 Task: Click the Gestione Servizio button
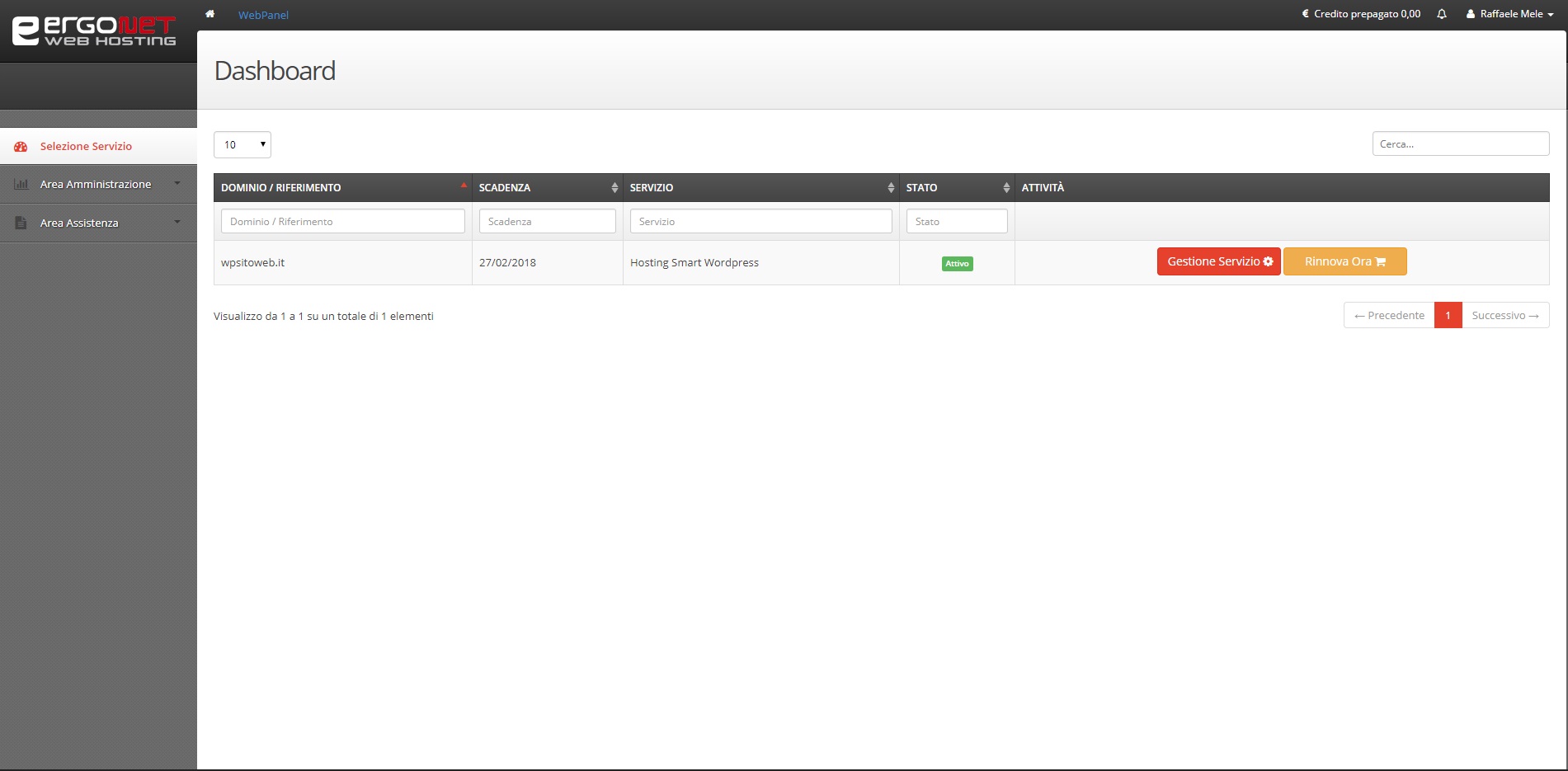pos(1218,261)
